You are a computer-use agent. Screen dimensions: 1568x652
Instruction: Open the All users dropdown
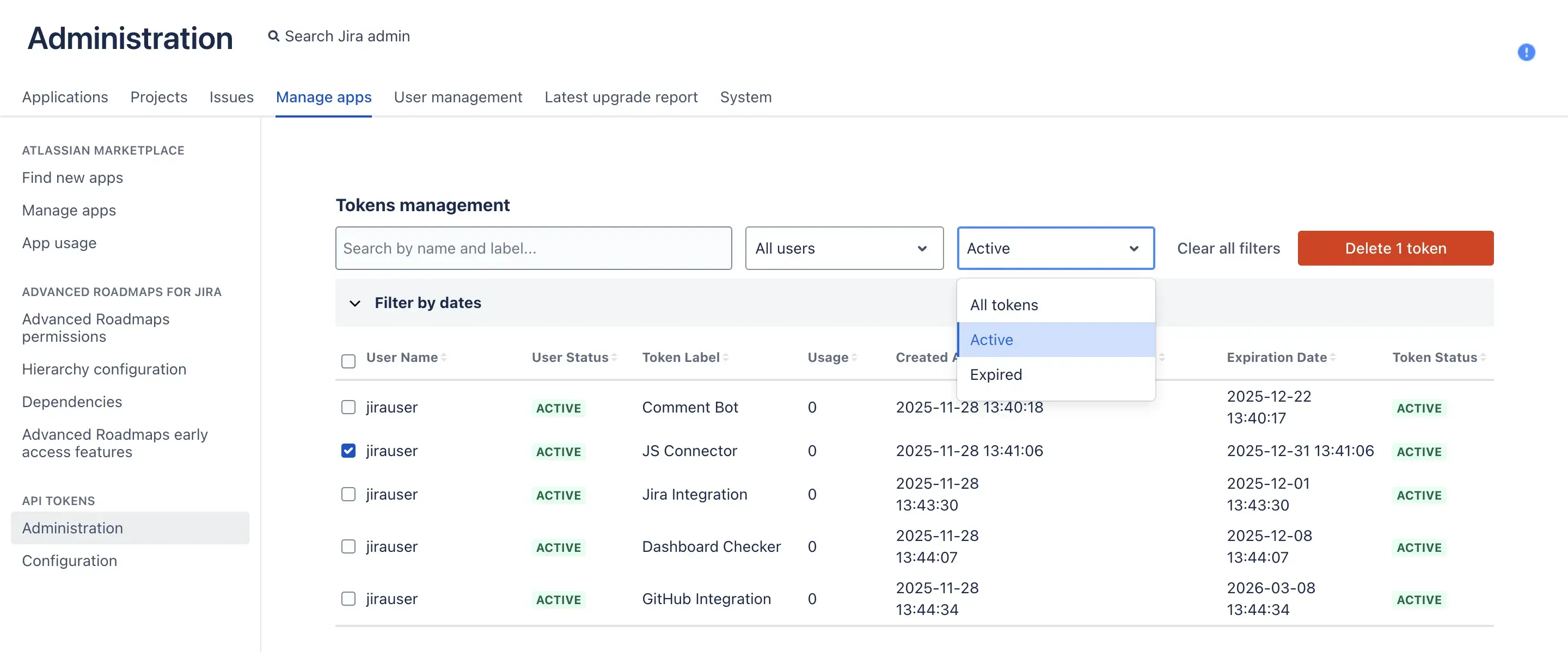pyautogui.click(x=844, y=248)
